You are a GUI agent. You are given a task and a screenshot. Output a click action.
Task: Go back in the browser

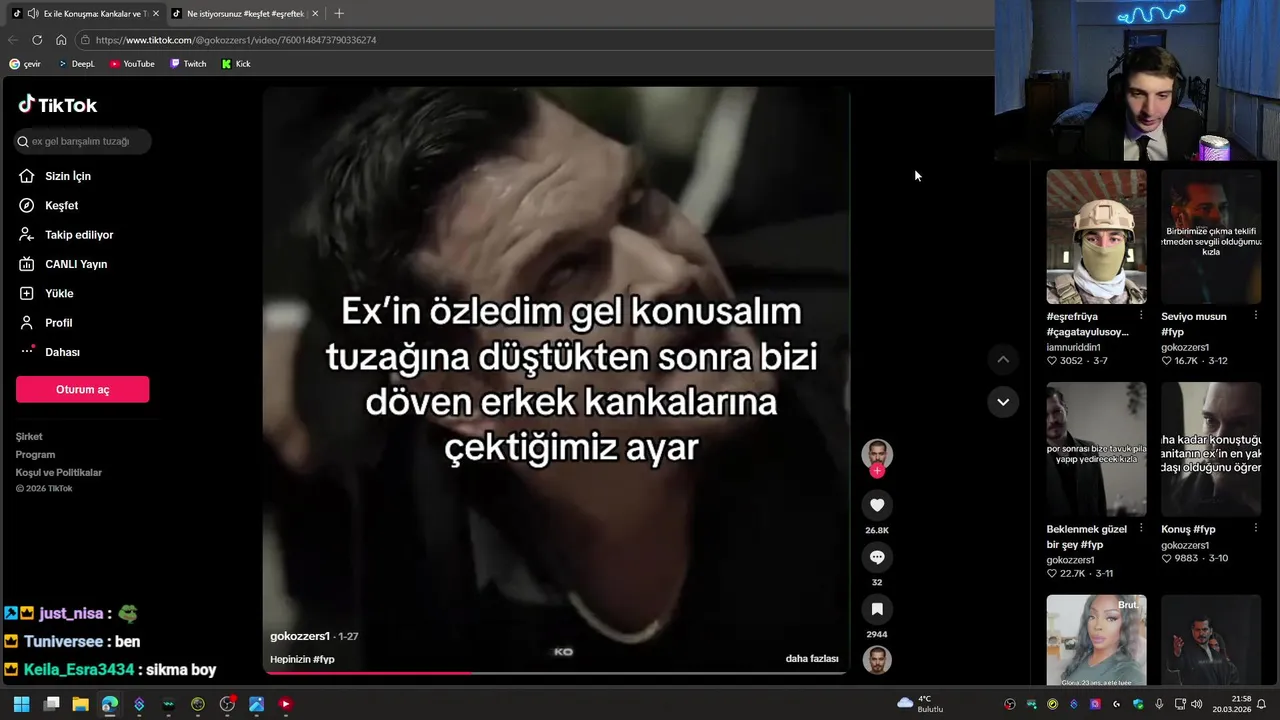click(13, 40)
